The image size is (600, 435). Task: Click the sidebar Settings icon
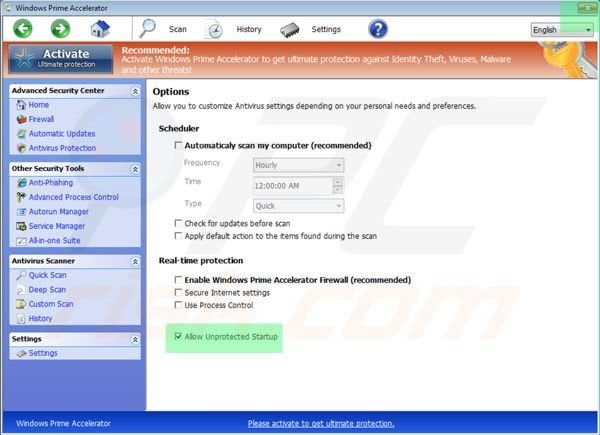pos(21,354)
